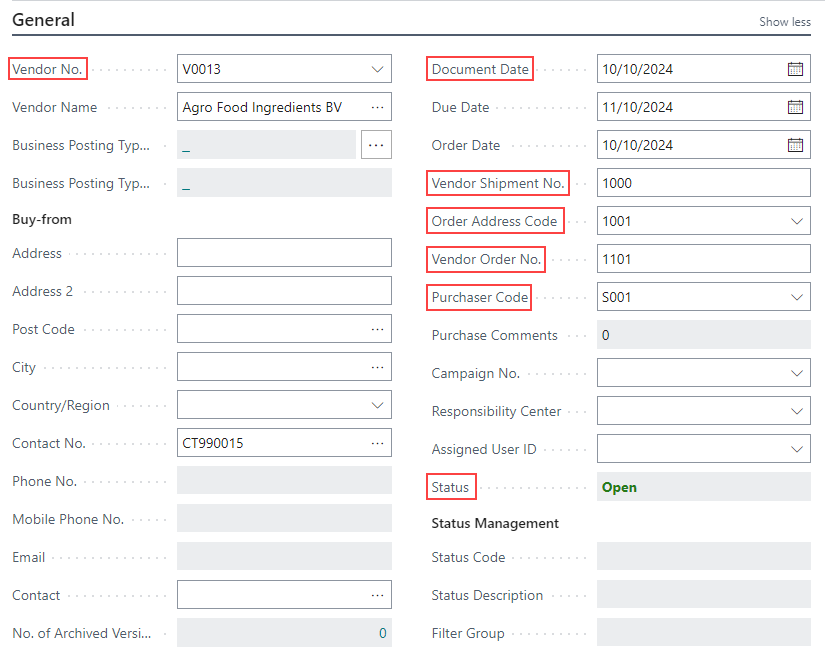Open the Order Date calendar picker
825x656 pixels.
(x=795, y=145)
